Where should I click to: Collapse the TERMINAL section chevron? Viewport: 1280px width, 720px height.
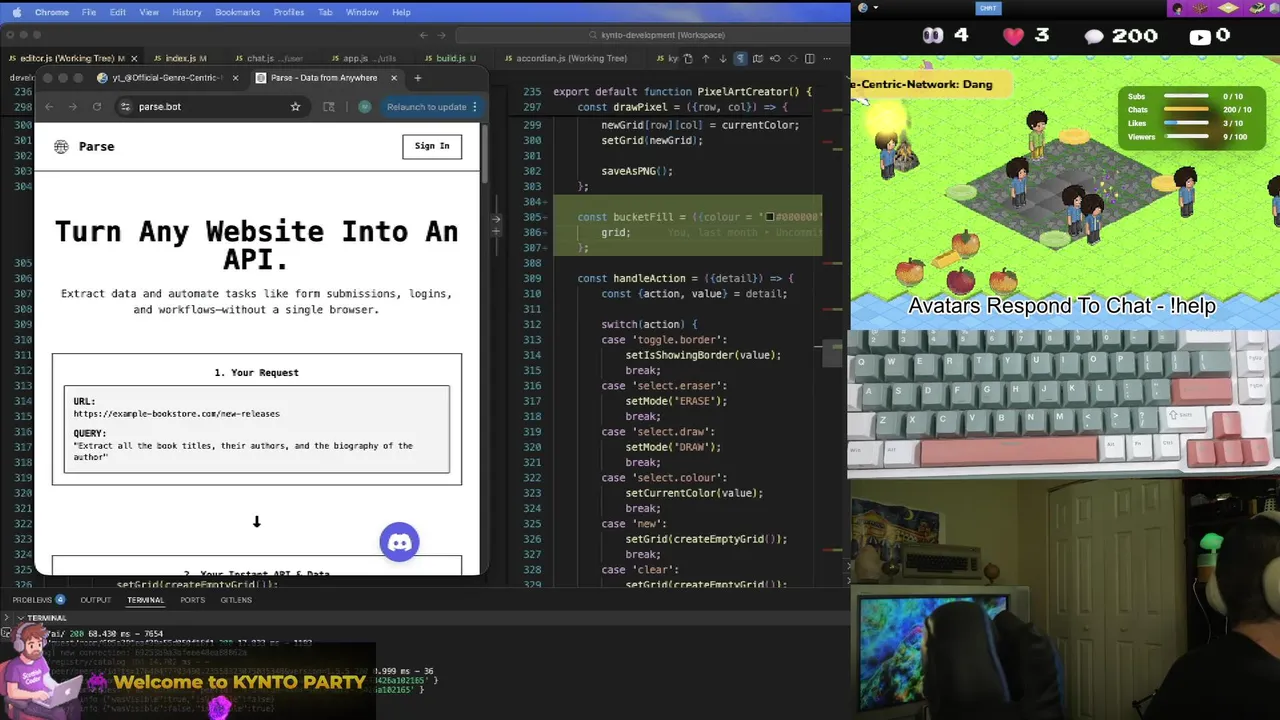tap(20, 618)
